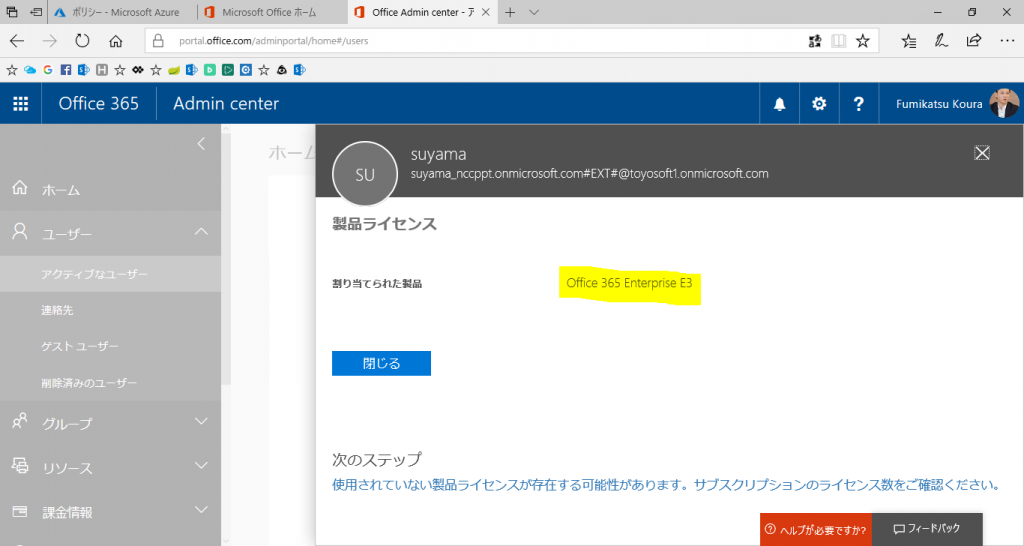Click the translate page icon

click(x=814, y=41)
